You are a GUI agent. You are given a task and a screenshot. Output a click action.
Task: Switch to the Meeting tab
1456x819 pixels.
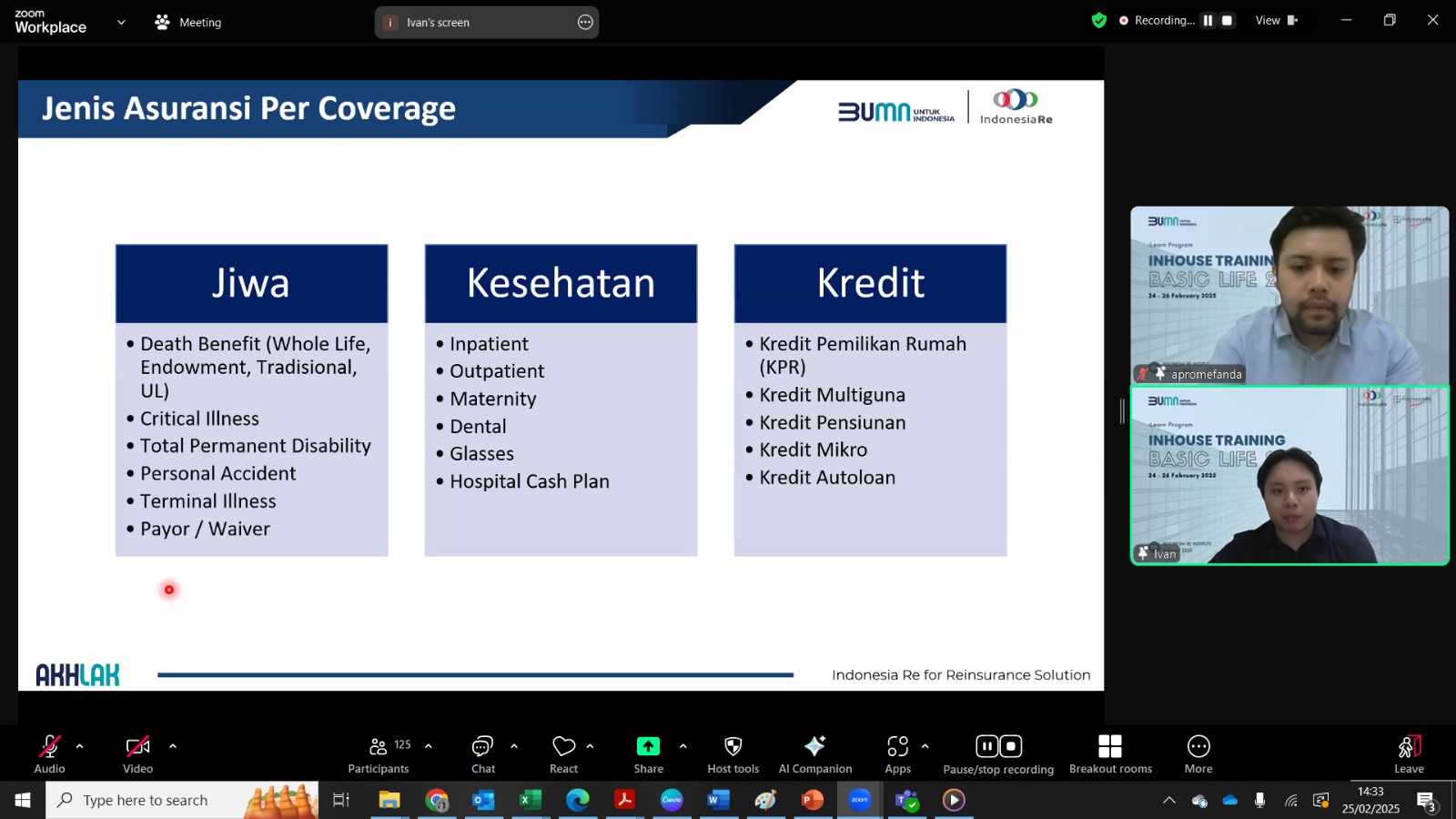point(188,22)
